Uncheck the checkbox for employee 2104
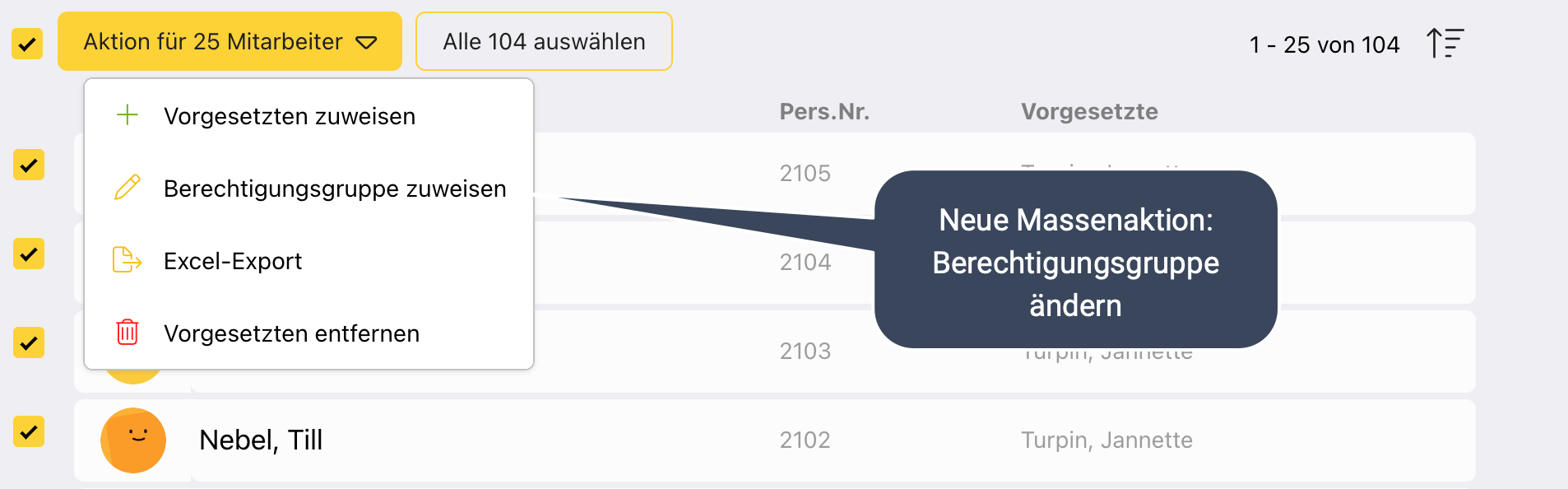This screenshot has width=1568, height=489. [x=29, y=254]
